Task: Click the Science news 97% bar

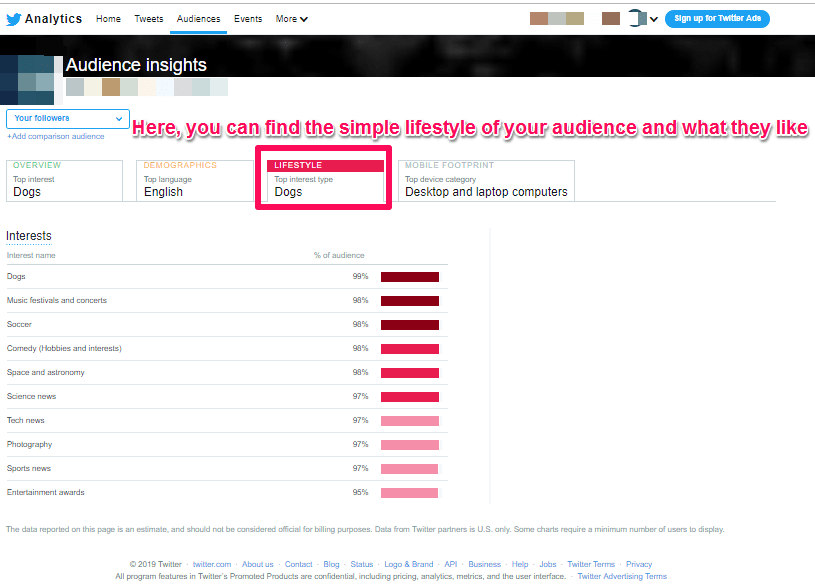Action: click(410, 397)
